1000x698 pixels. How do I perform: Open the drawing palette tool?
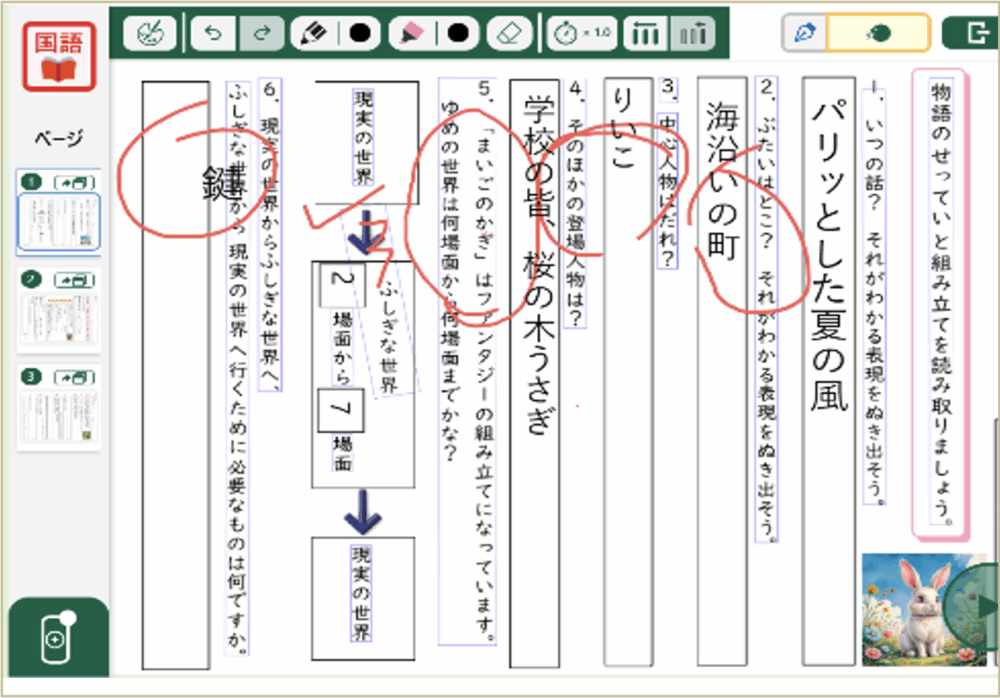coord(150,33)
